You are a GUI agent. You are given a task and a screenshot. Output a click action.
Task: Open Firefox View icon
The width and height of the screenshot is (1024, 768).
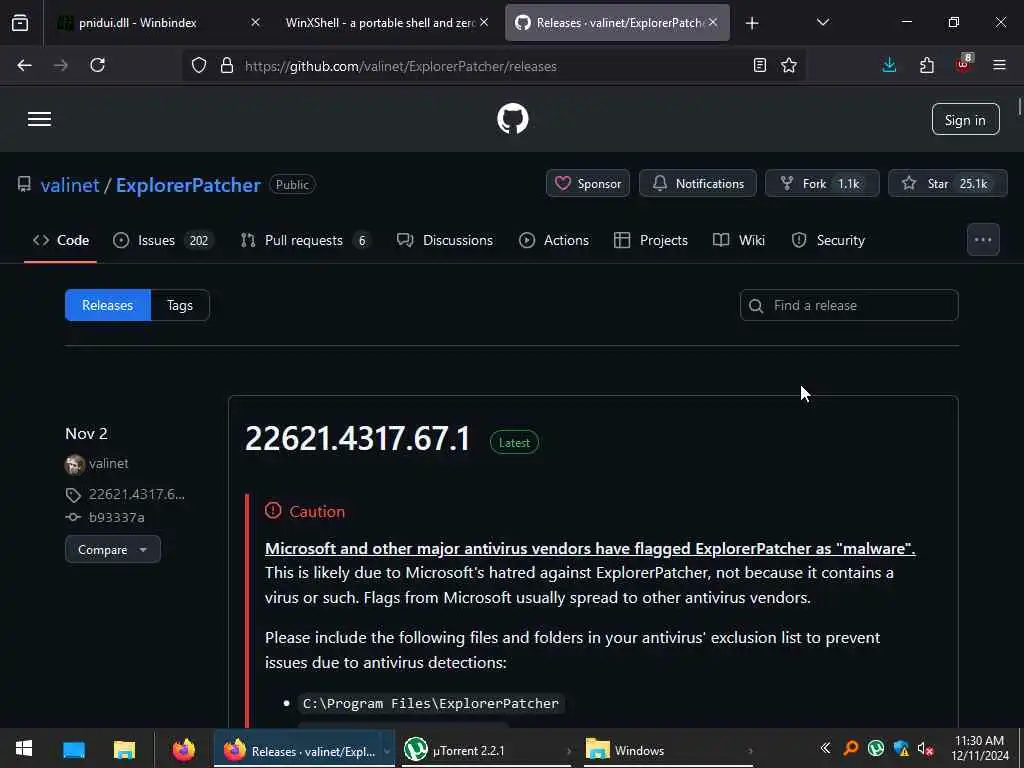point(20,23)
